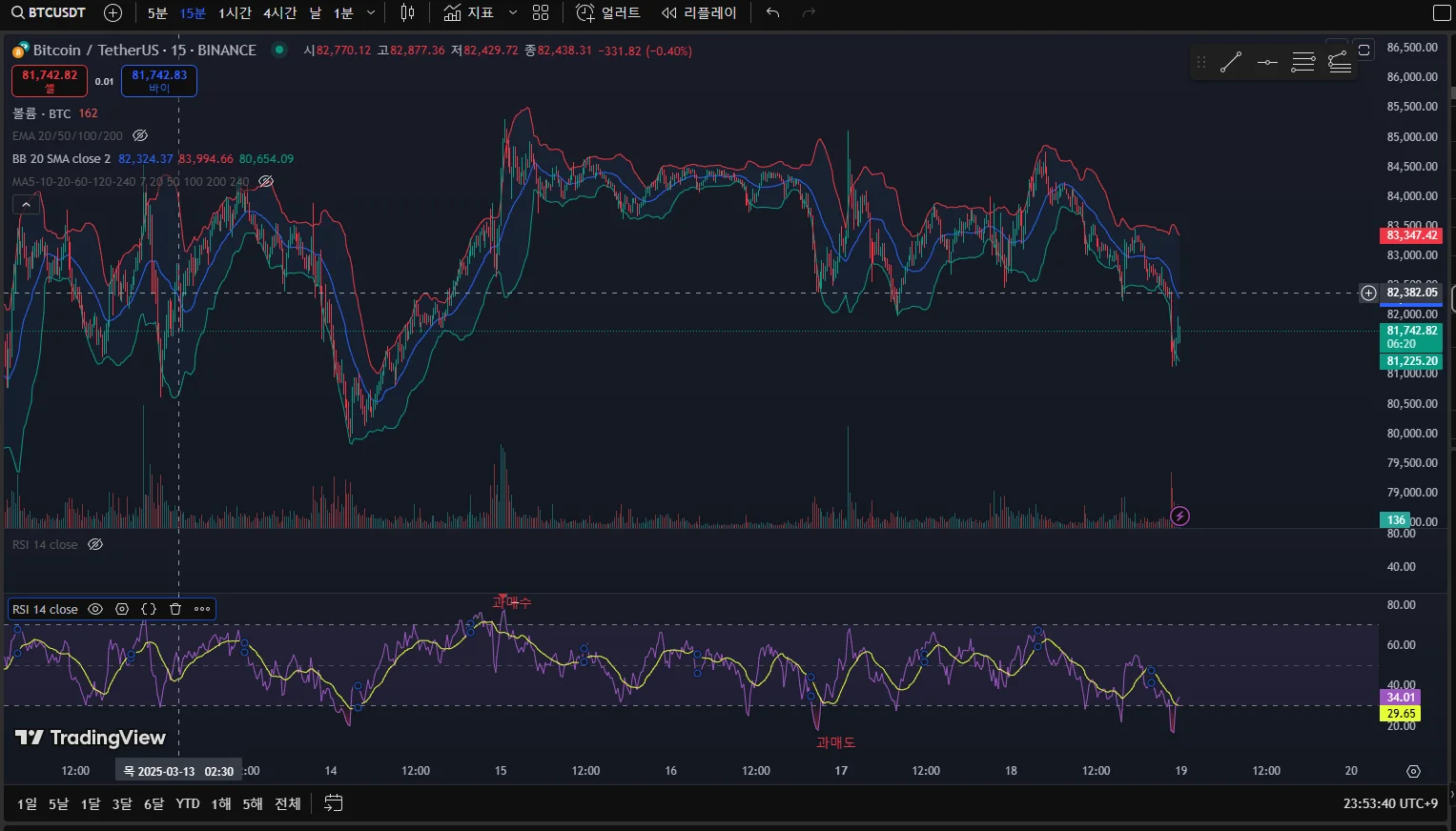Open the 얼러트 alert button
Viewport: 1456px width, 831px height.
pyautogui.click(x=608, y=12)
